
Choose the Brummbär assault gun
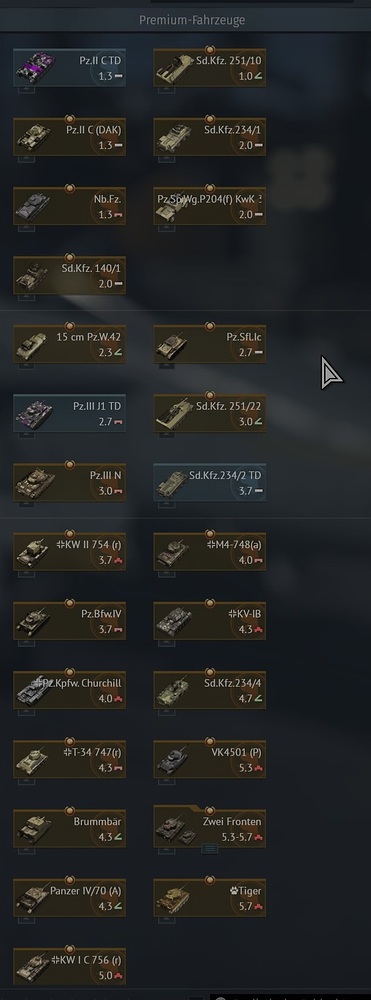[69, 828]
